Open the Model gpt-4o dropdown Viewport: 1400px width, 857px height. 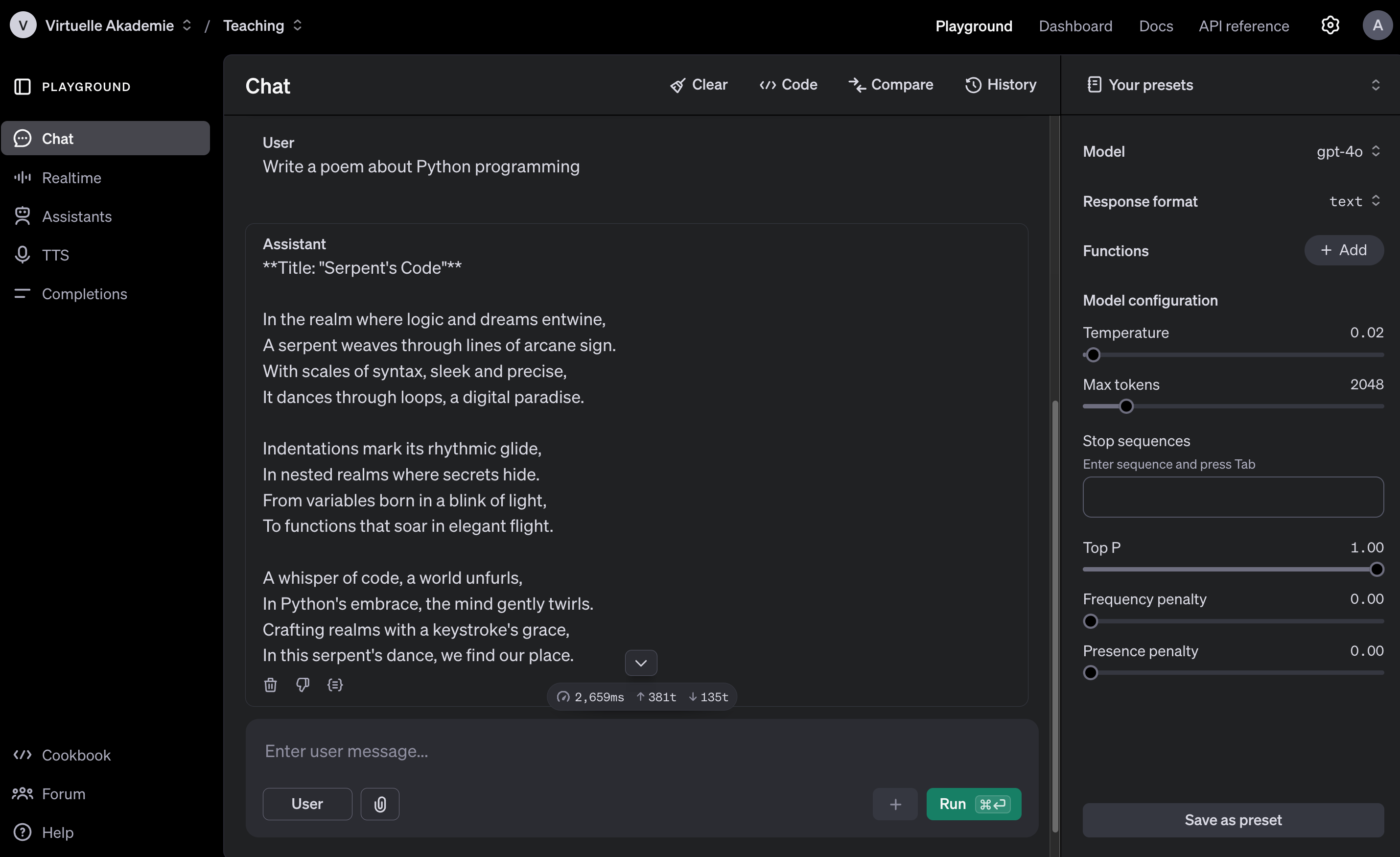[1348, 151]
